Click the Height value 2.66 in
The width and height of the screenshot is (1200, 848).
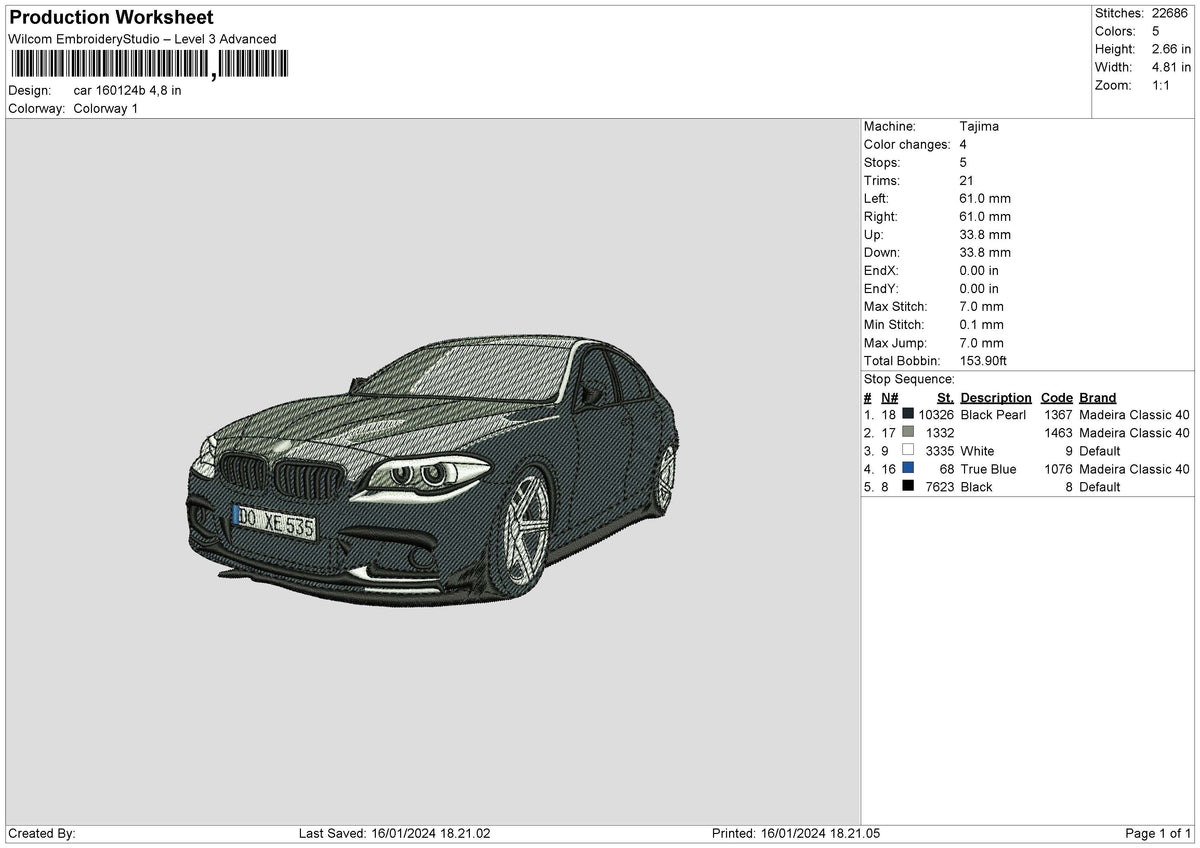(1172, 49)
